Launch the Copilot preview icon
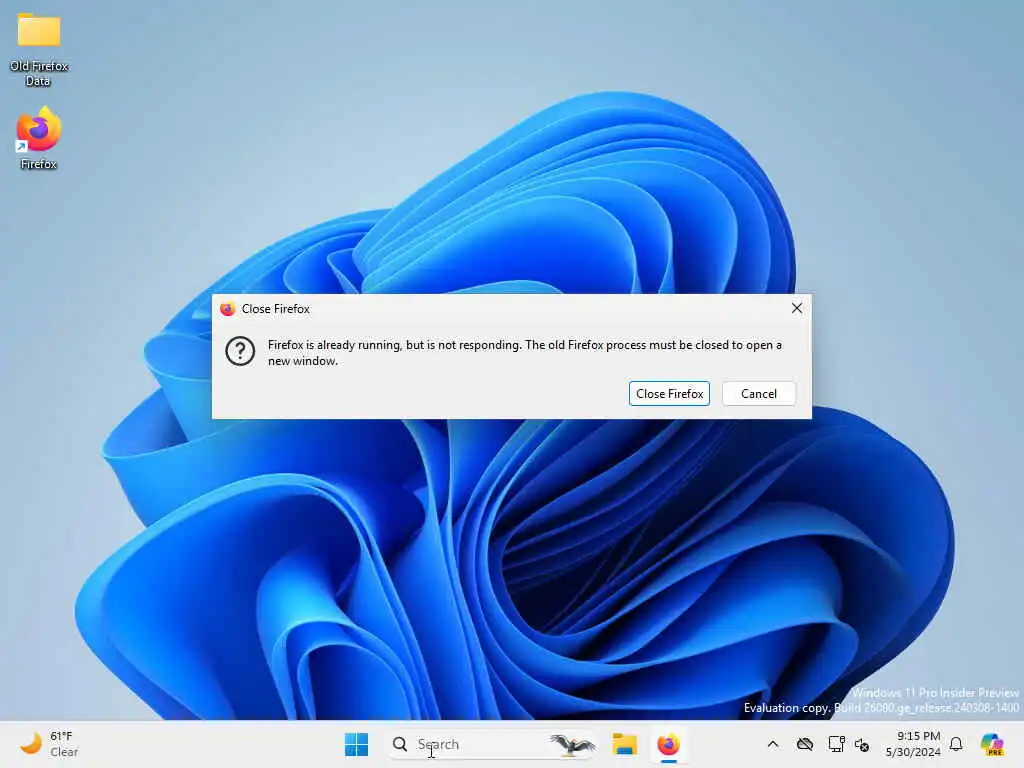This screenshot has height=768, width=1024. coord(992,744)
